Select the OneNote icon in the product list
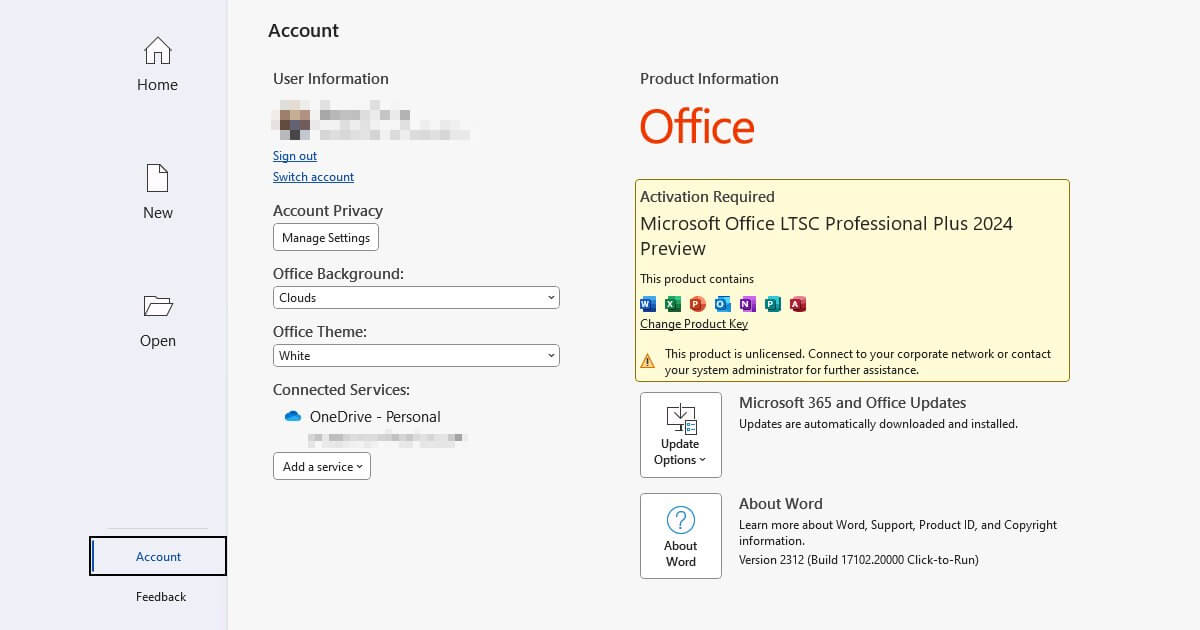 pyautogui.click(x=748, y=303)
